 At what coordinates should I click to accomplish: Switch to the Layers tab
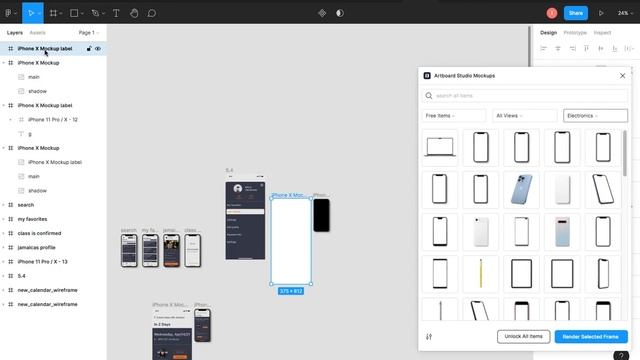15,33
